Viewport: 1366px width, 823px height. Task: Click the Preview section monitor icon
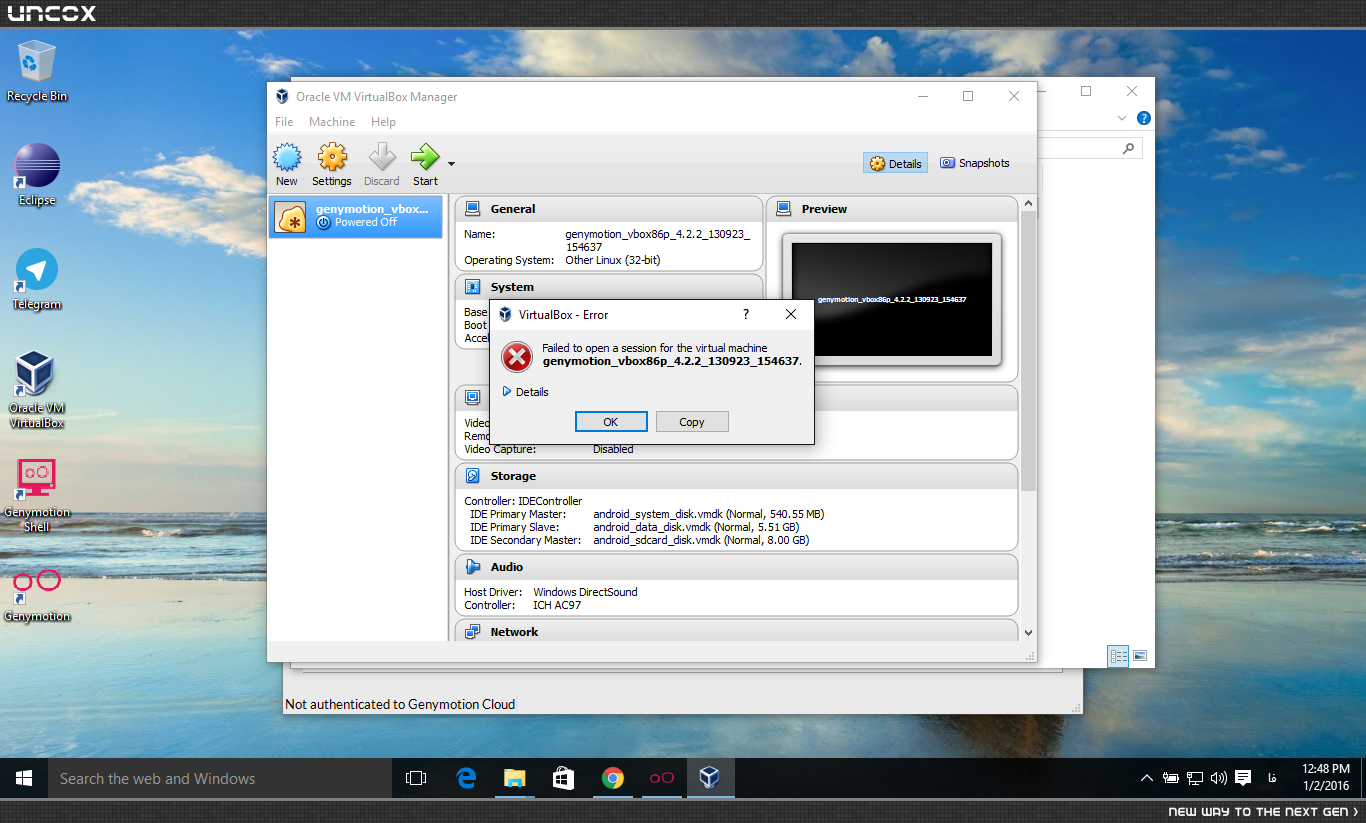pyautogui.click(x=783, y=209)
